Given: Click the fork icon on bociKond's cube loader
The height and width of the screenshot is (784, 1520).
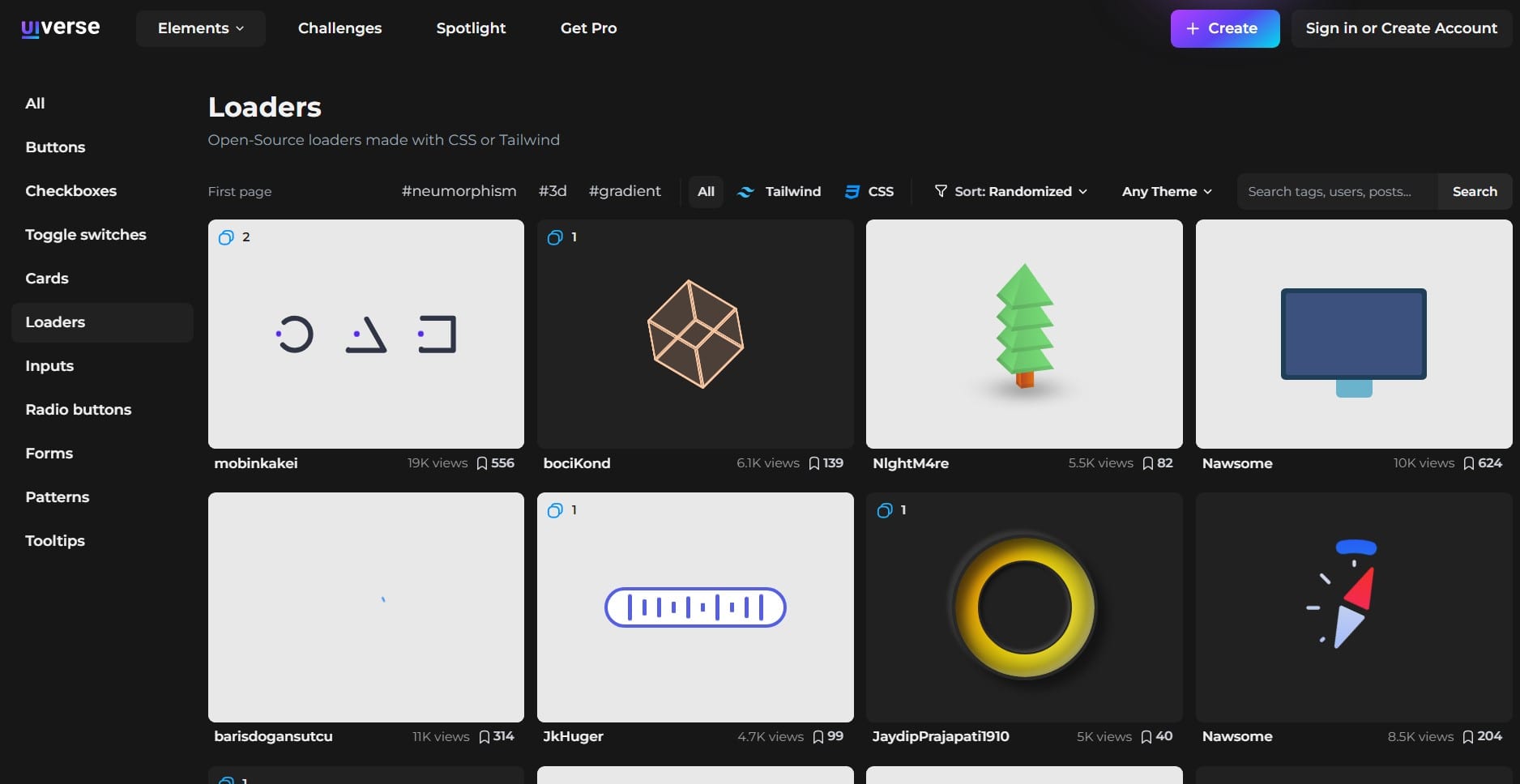Looking at the screenshot, I should point(556,236).
